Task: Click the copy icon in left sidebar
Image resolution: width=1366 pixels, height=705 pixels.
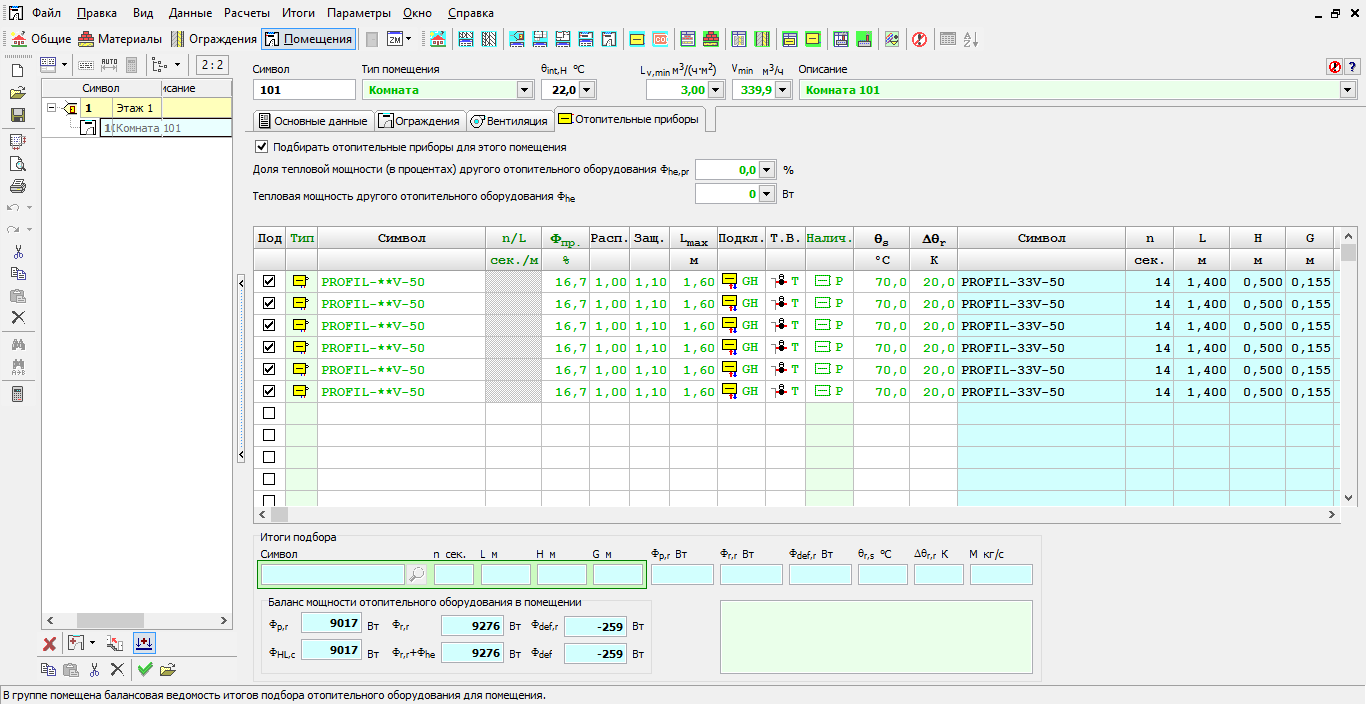Action: pos(17,273)
